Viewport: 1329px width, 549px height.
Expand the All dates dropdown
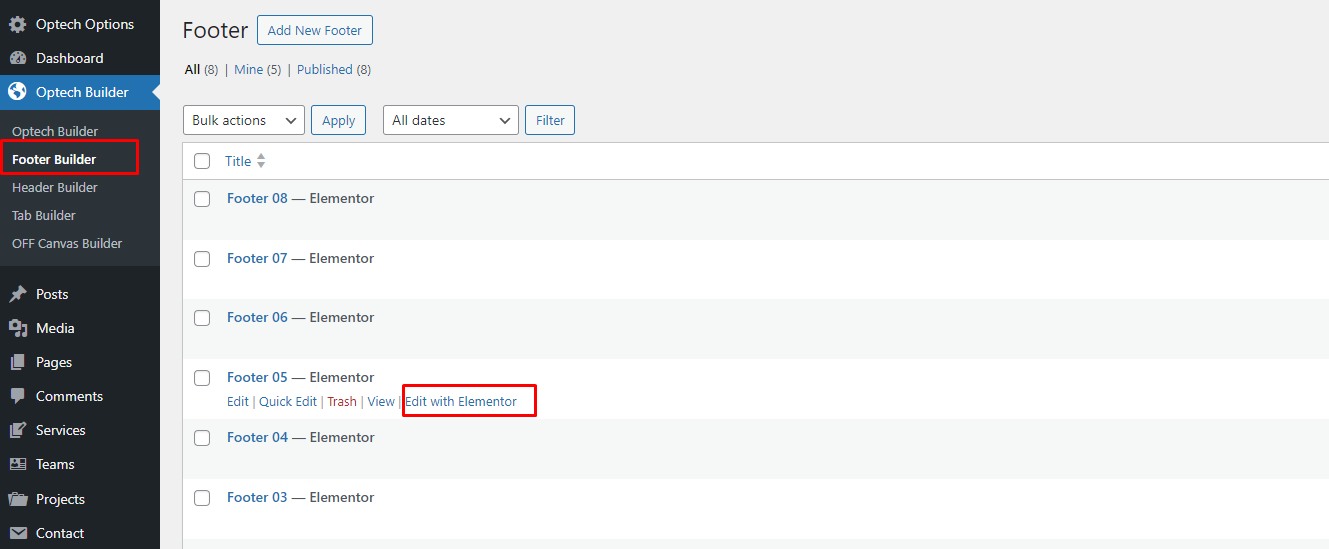450,120
